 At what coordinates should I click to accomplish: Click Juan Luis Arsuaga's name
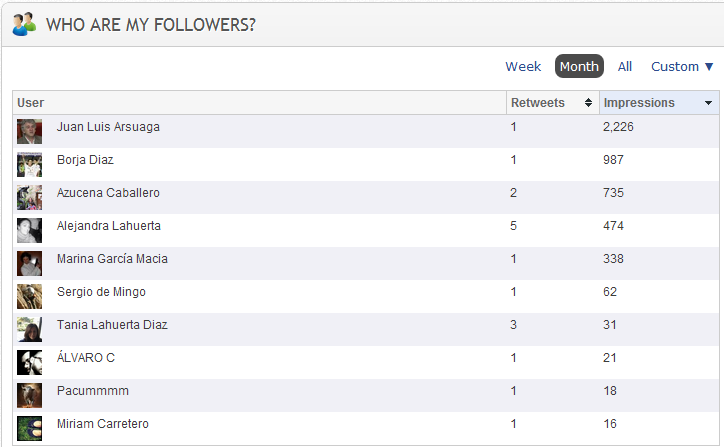tap(108, 127)
